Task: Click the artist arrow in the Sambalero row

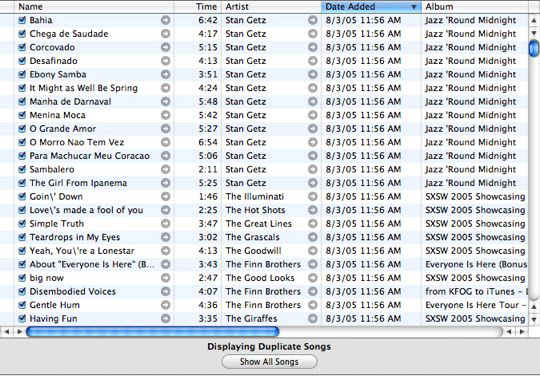Action: (313, 169)
